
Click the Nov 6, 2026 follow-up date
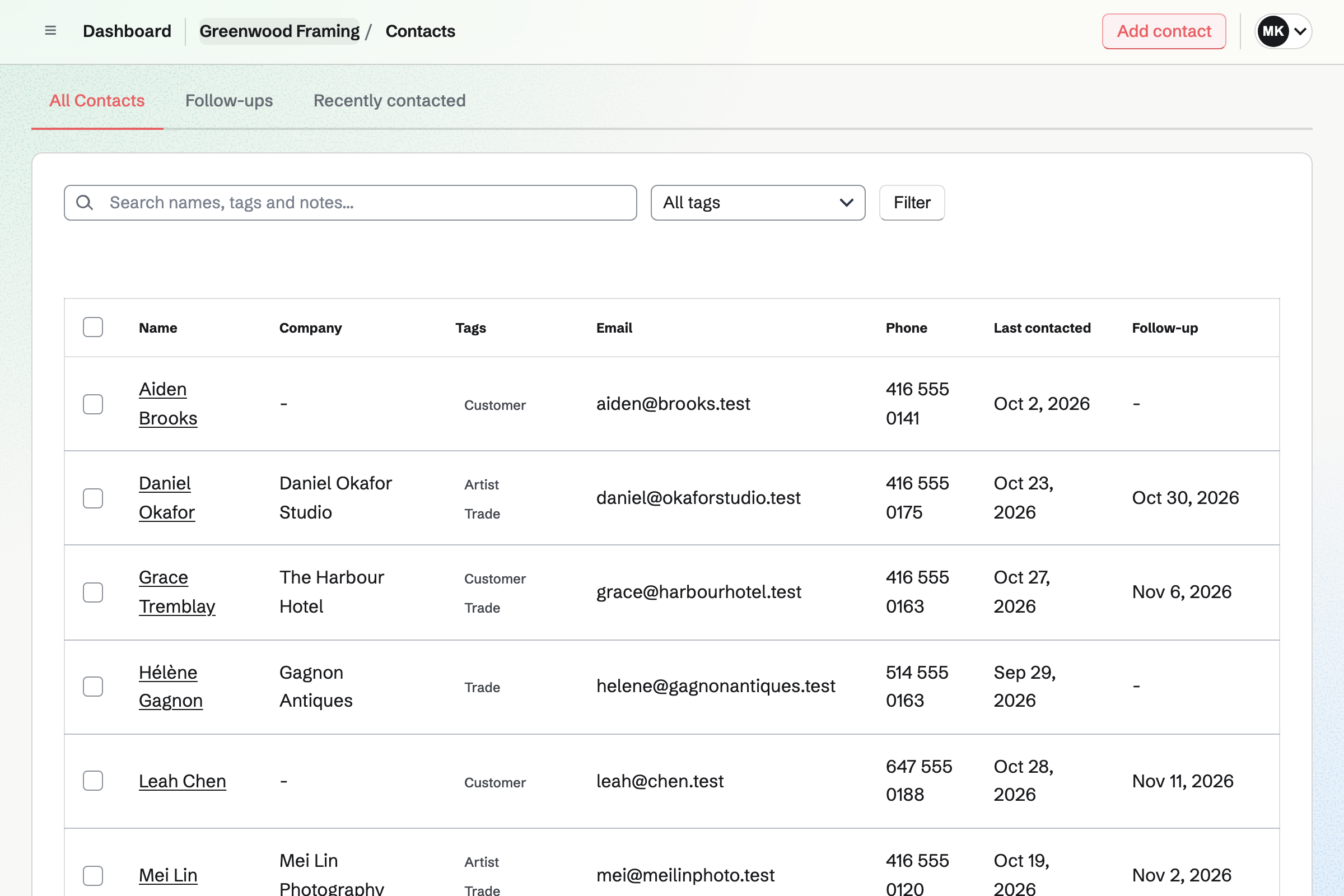[1182, 591]
